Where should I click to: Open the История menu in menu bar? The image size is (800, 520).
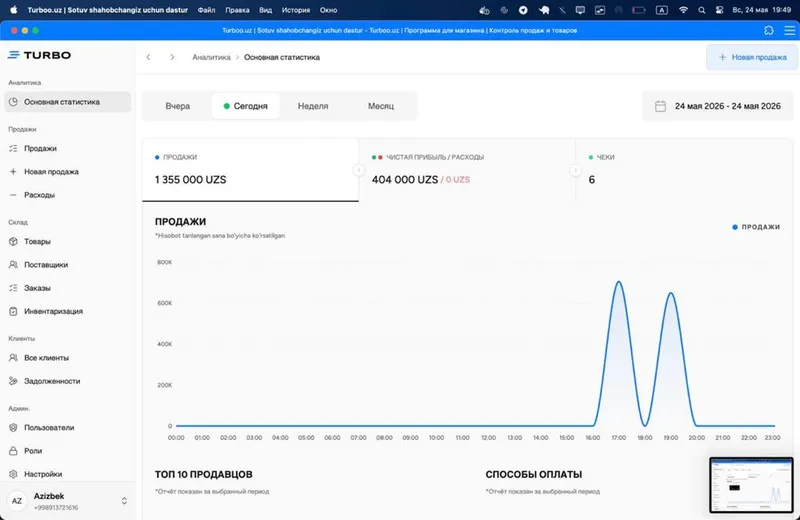(x=296, y=10)
